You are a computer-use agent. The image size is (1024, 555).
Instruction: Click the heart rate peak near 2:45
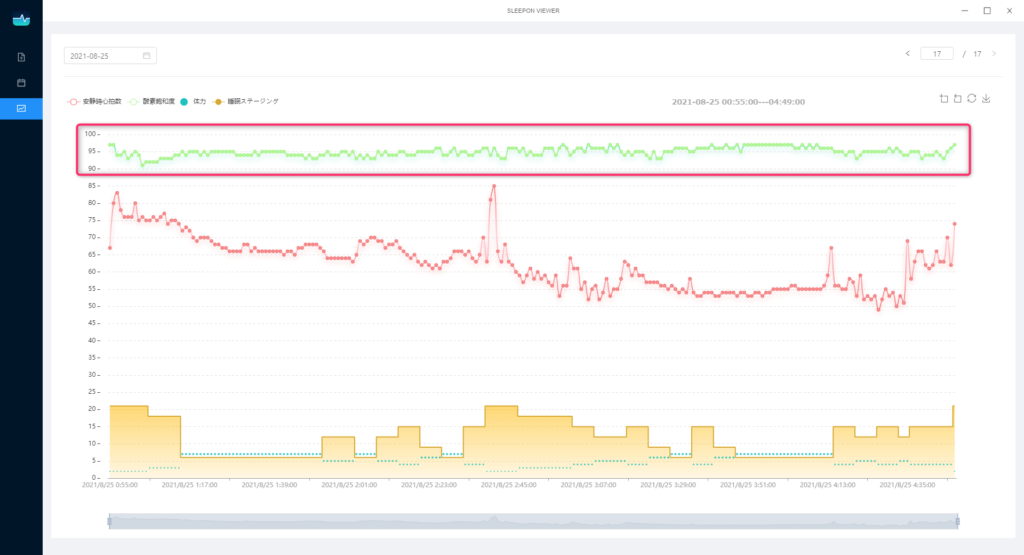(x=494, y=186)
